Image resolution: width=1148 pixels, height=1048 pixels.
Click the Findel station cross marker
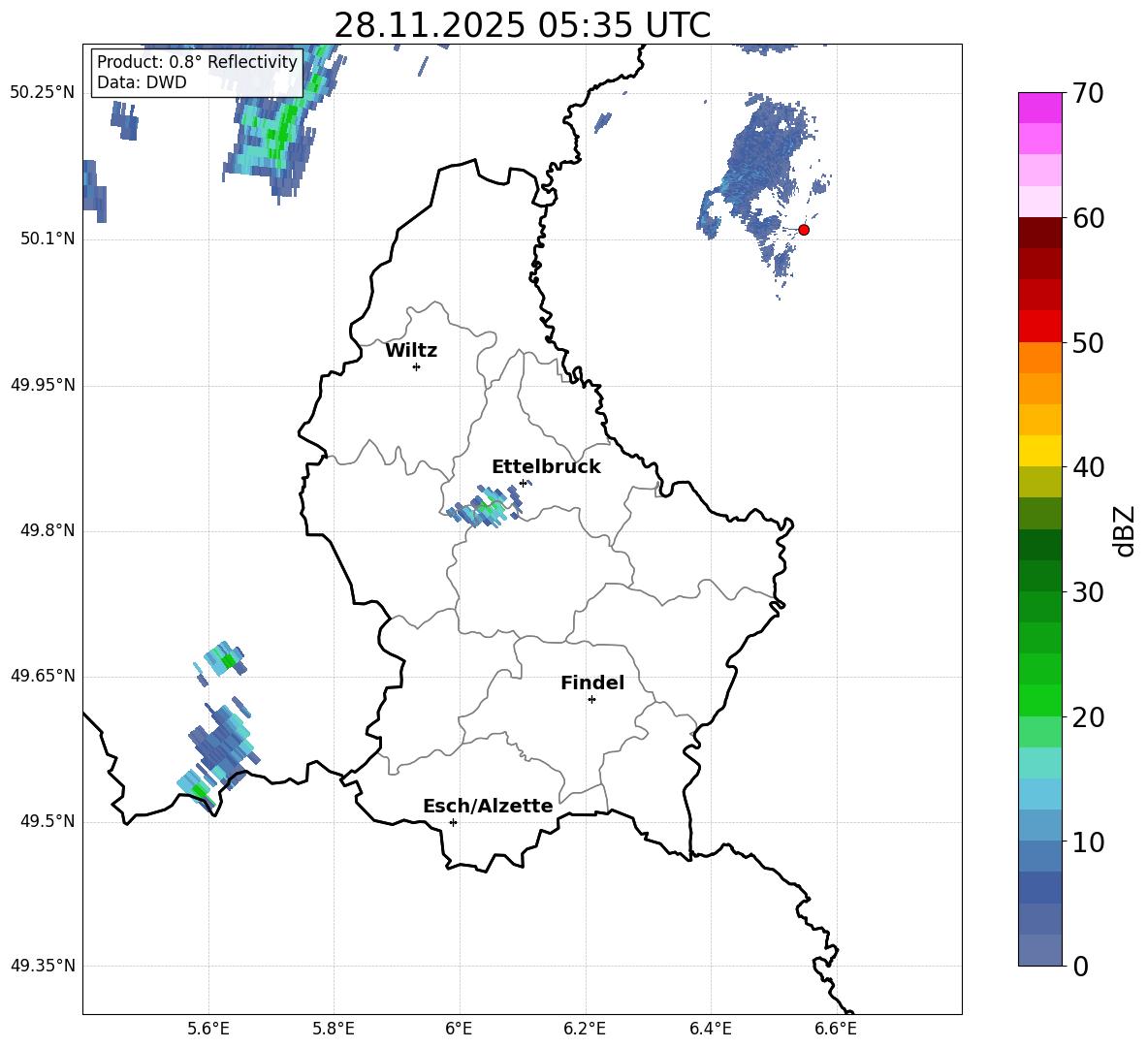(591, 700)
